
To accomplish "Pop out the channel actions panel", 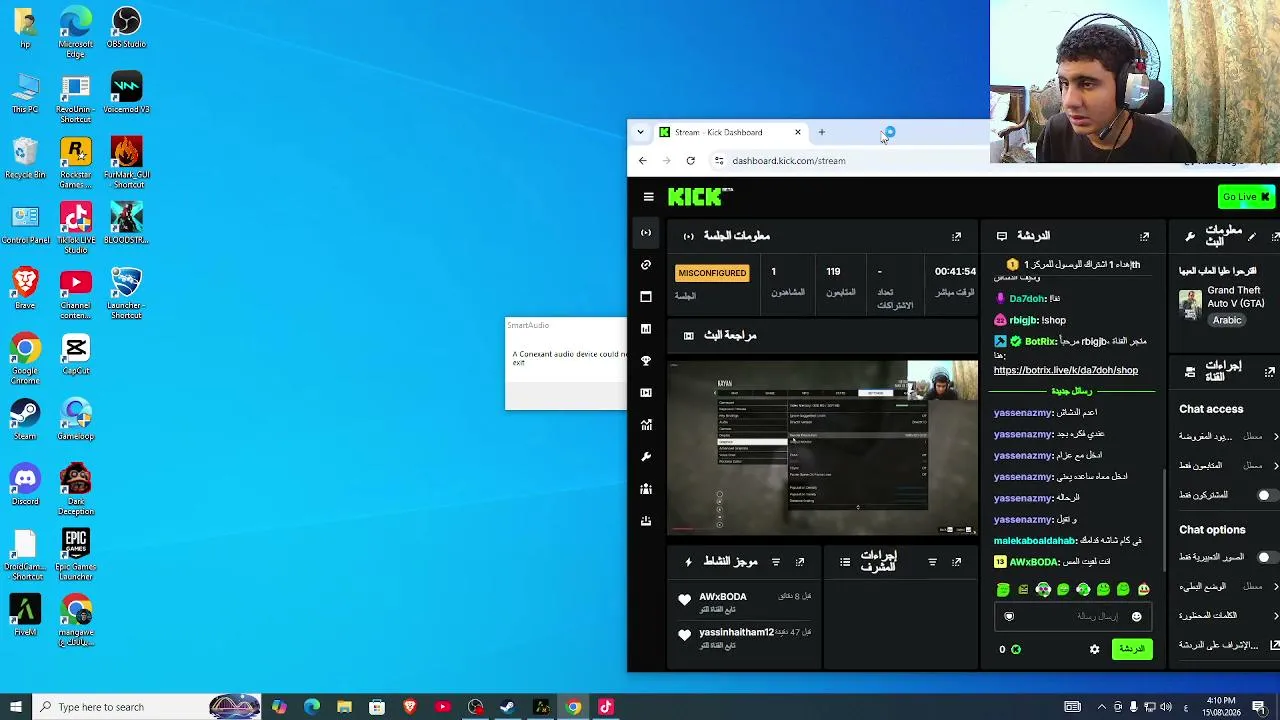I will tap(1270, 372).
